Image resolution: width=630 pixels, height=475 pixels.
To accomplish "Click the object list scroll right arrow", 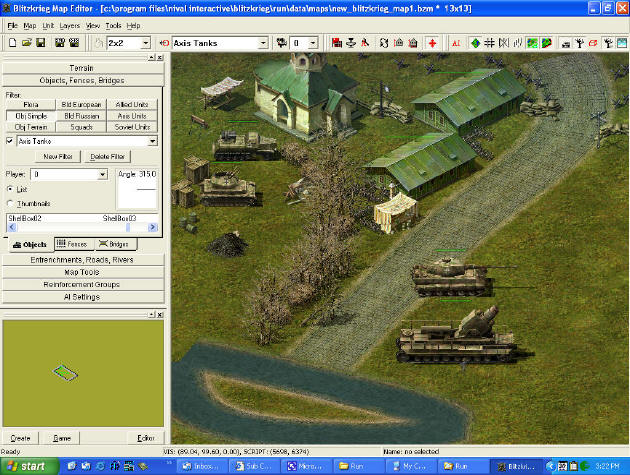I will coord(153,227).
